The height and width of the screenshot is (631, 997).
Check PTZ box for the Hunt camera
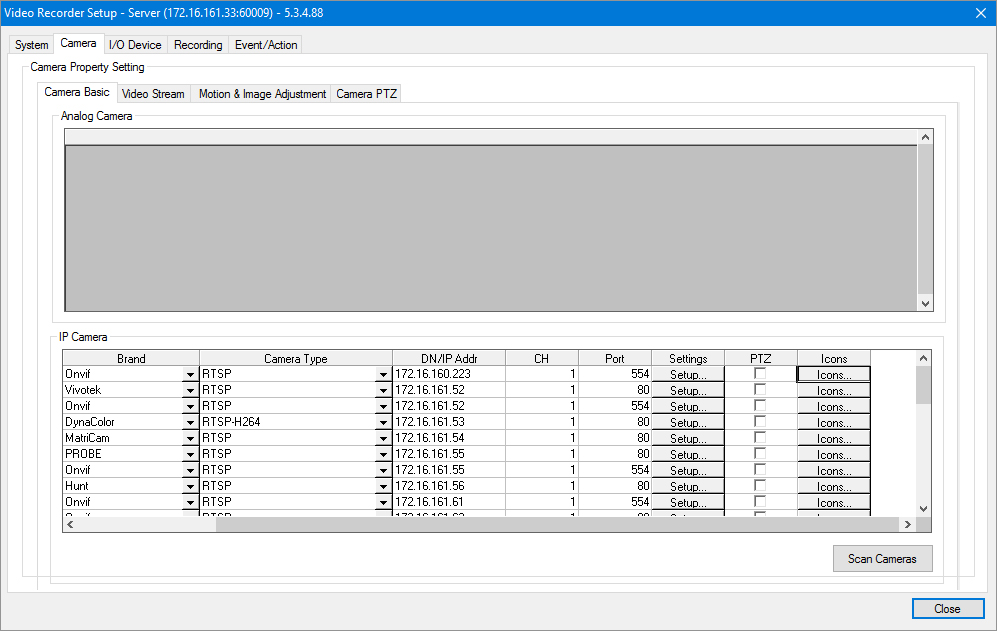(760, 486)
